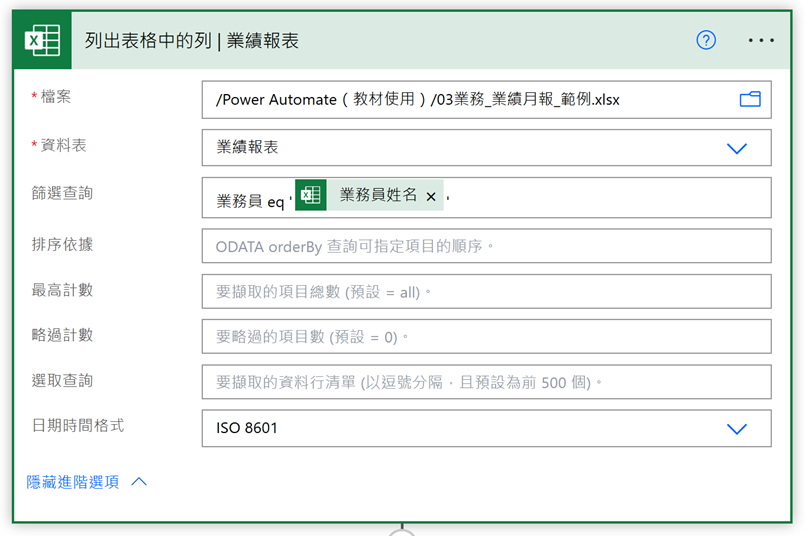Click the 最高計數 label
Screen dimensions: 805x536
click(x=62, y=290)
